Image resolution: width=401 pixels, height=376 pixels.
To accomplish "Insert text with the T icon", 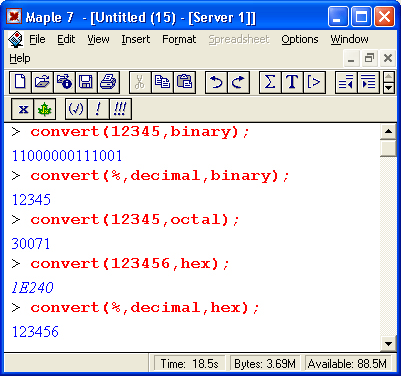I will pos(292,82).
